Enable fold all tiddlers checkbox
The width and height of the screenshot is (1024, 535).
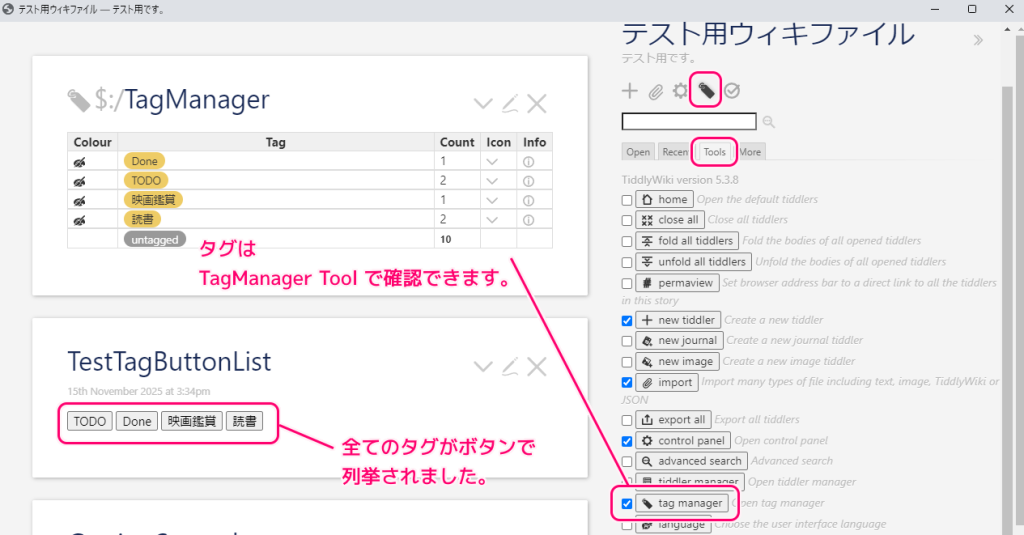[x=627, y=242]
